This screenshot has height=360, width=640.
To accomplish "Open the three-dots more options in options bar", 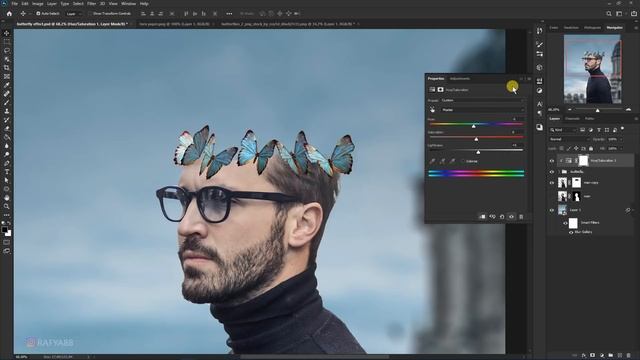I will click(x=229, y=13).
